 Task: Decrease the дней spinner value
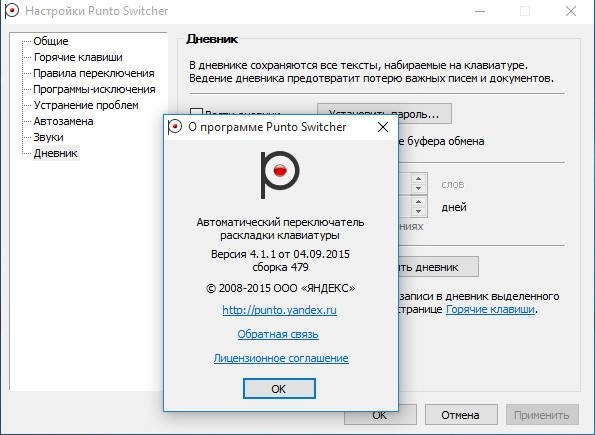pos(418,211)
